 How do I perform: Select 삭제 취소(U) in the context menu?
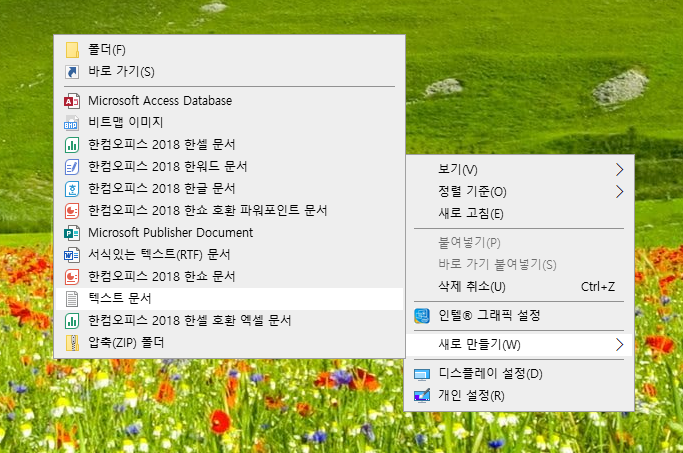tap(518, 287)
